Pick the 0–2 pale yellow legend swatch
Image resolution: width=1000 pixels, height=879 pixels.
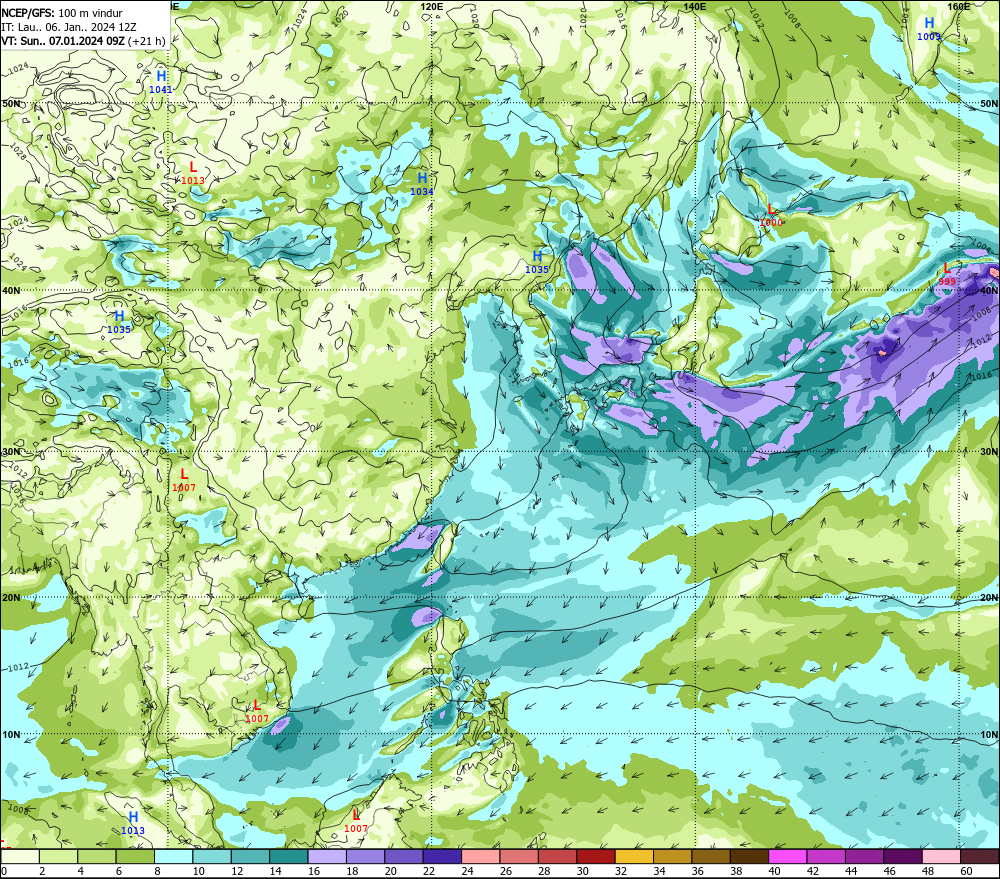[x=20, y=856]
